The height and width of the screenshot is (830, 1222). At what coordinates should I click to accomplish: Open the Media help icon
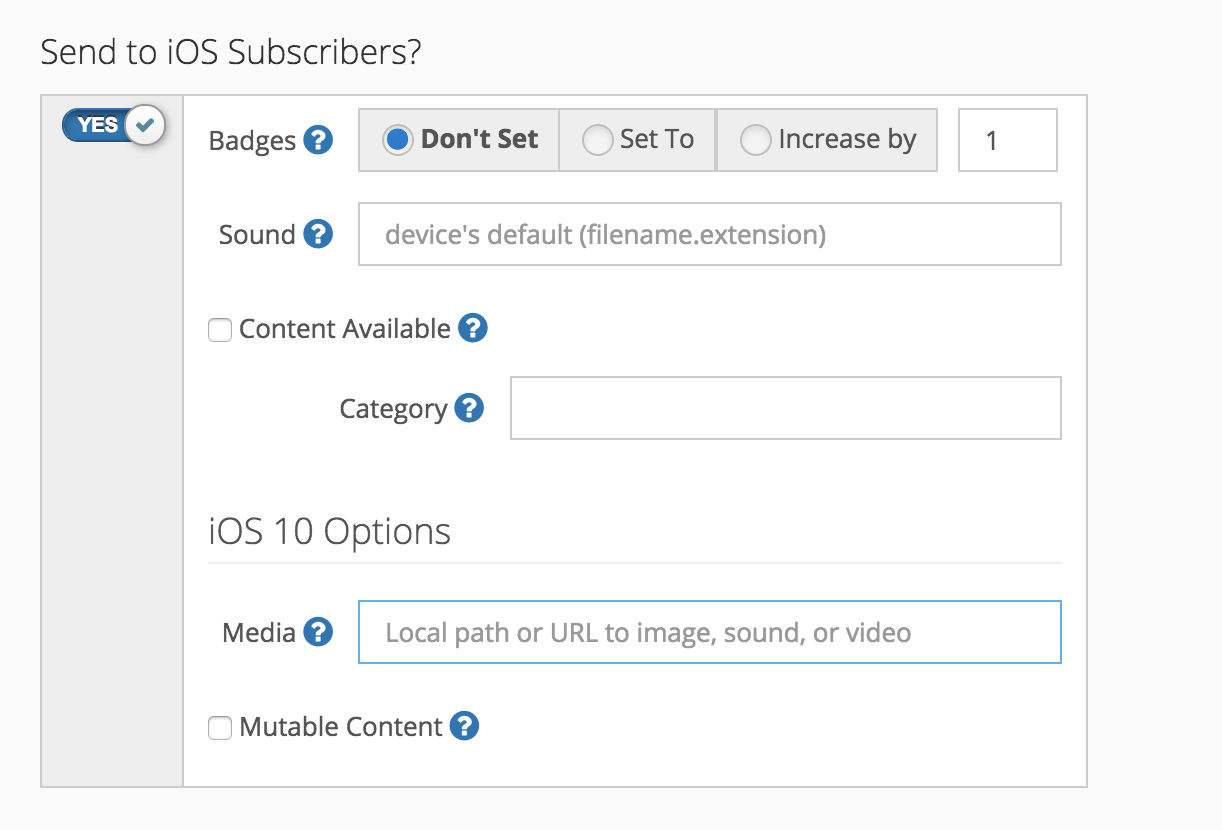[318, 632]
